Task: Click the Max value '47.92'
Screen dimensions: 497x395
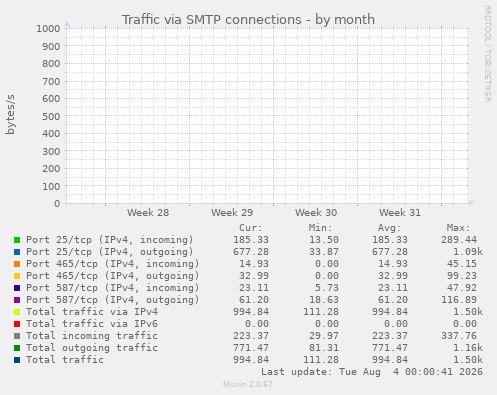Action: click(x=462, y=288)
